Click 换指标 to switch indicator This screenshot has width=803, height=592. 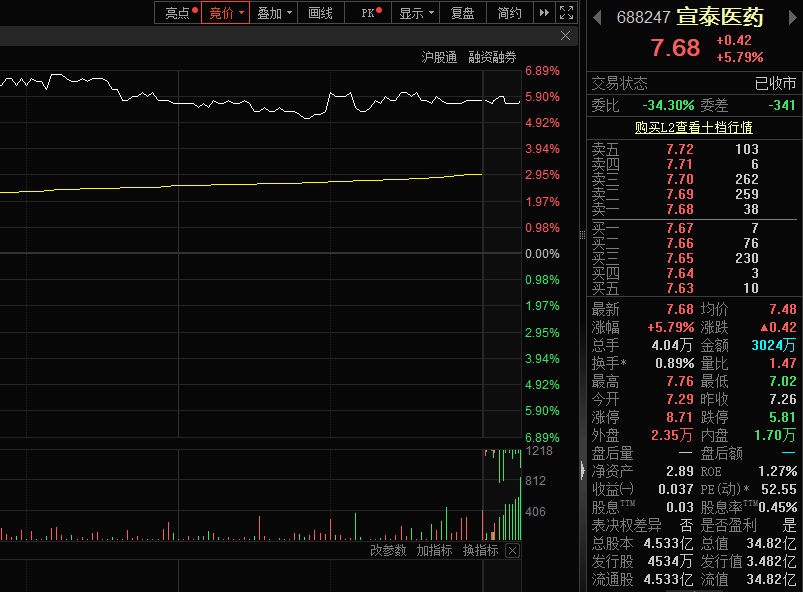(x=480, y=551)
